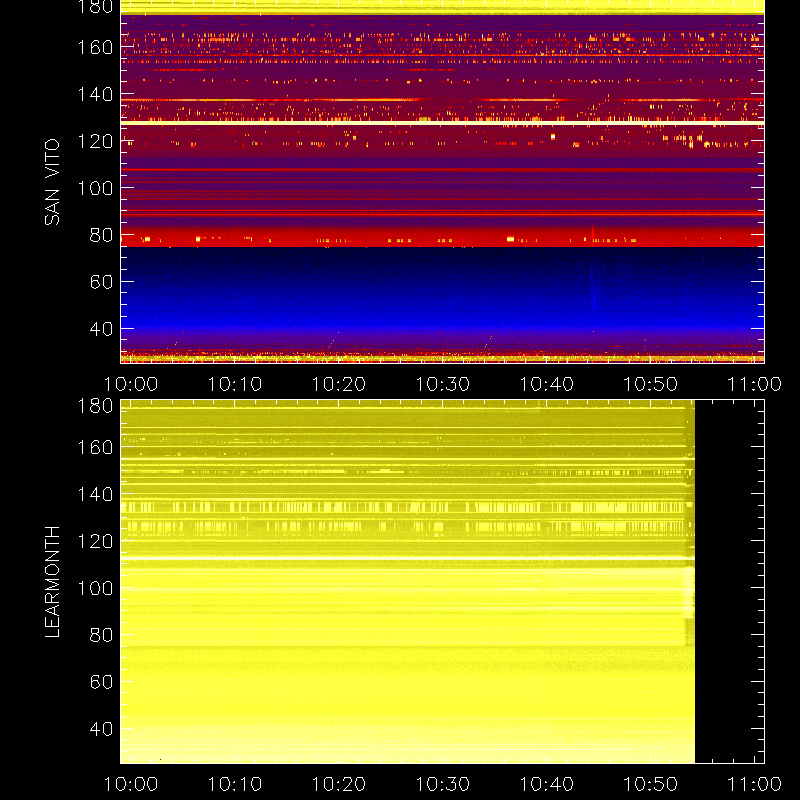This screenshot has height=800, width=800.
Task: Click 10:30 time label under Learmonth plot
Action: (442, 784)
